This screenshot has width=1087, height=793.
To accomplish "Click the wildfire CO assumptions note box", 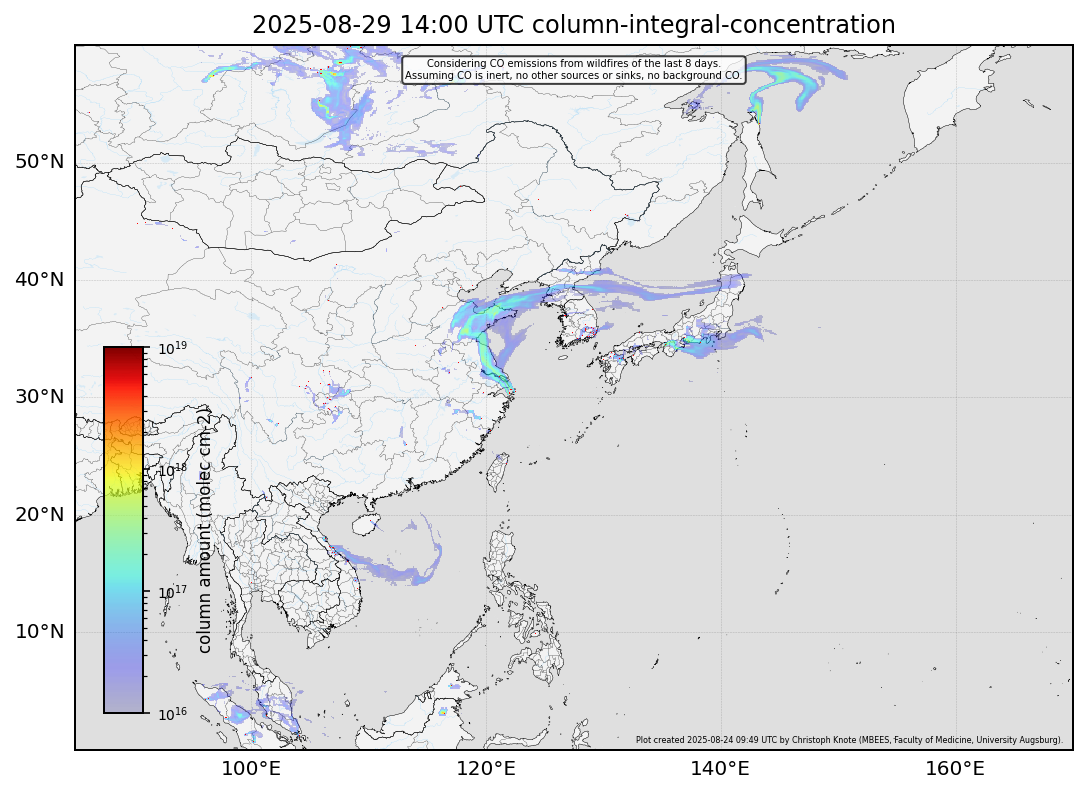I will click(573, 69).
